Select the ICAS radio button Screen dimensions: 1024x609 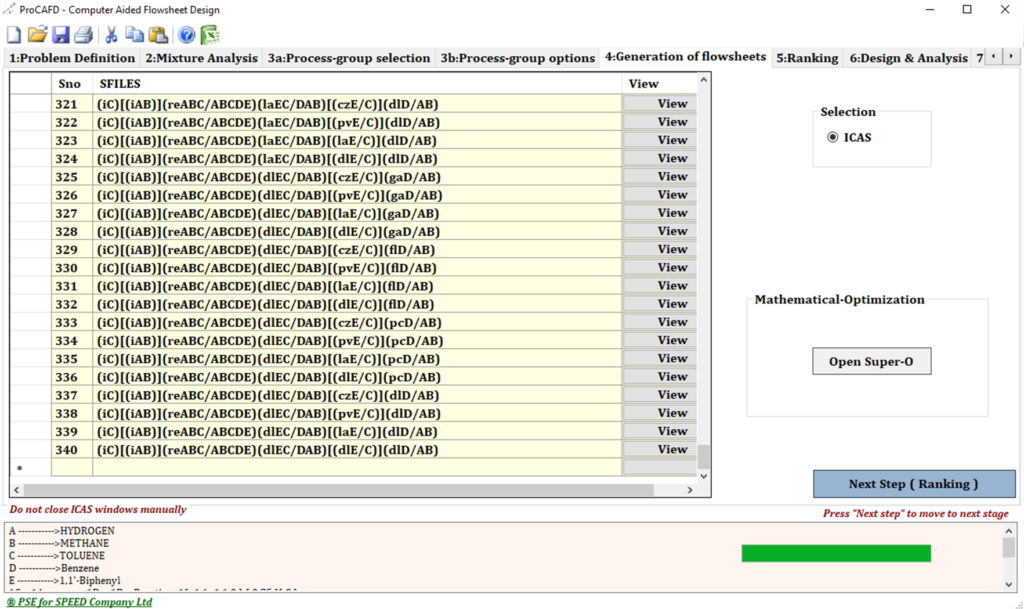click(833, 137)
